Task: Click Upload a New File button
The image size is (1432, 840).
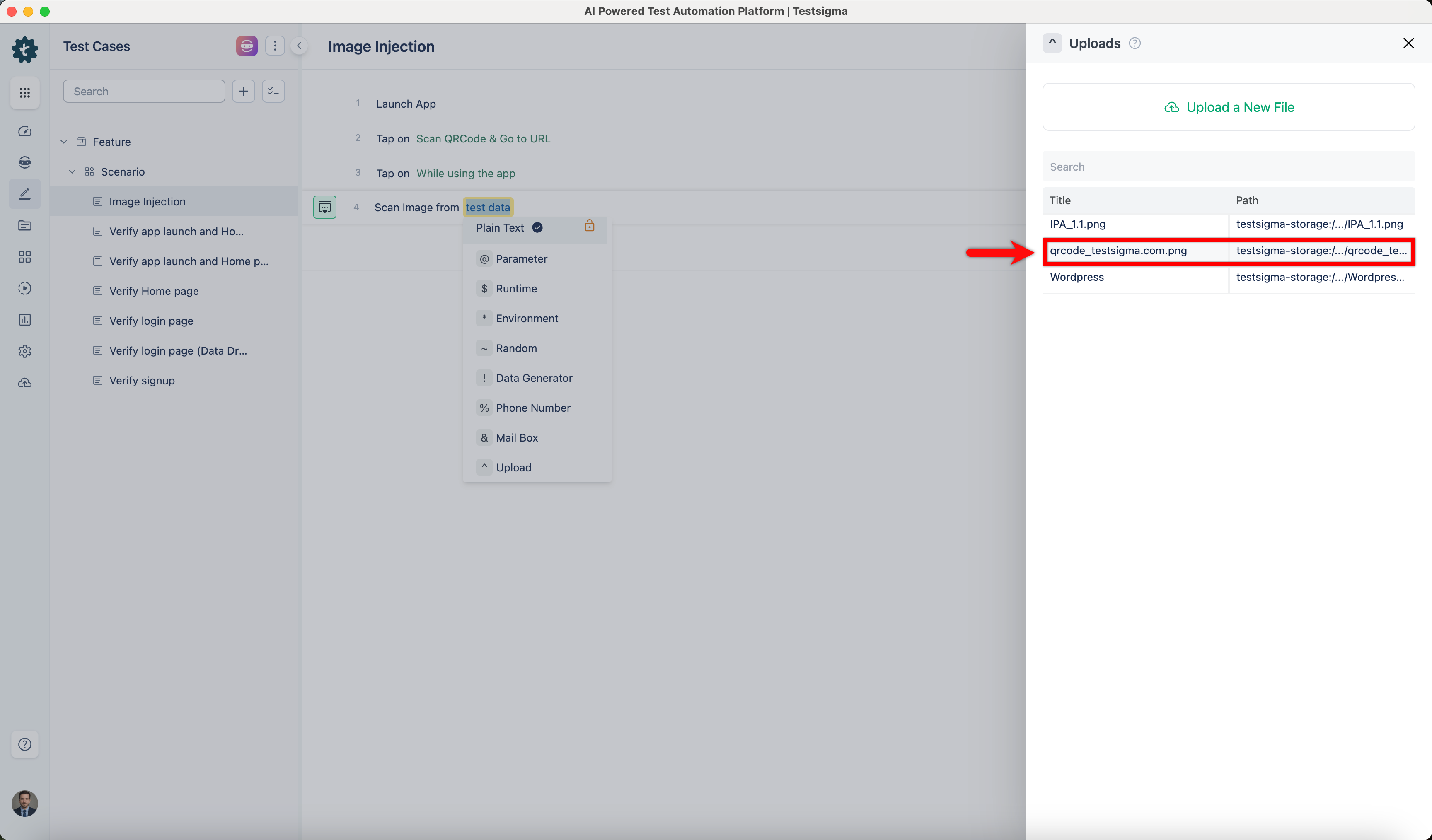Action: click(x=1228, y=107)
